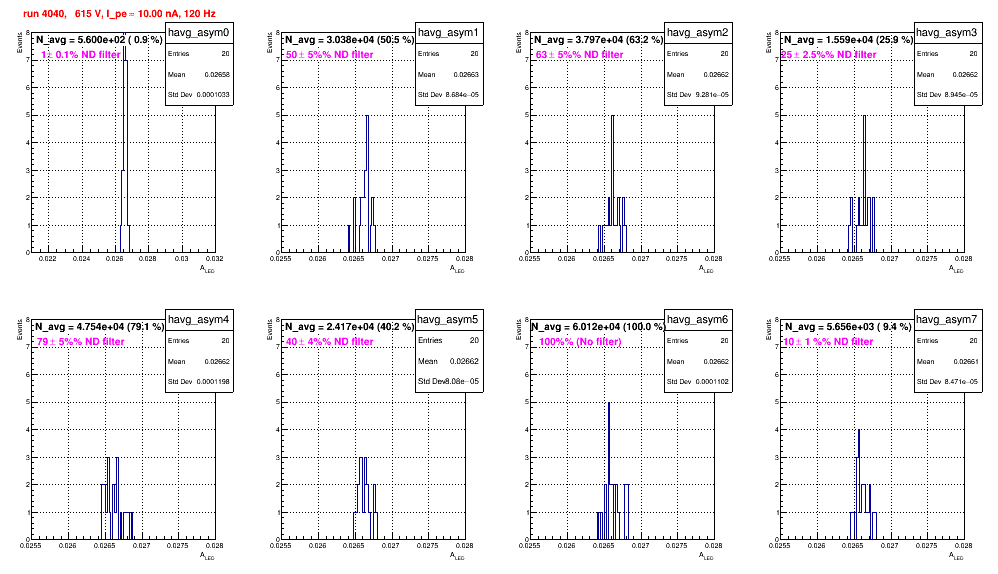Select the magenta 1± 0.1% ND filter text

pos(80,55)
